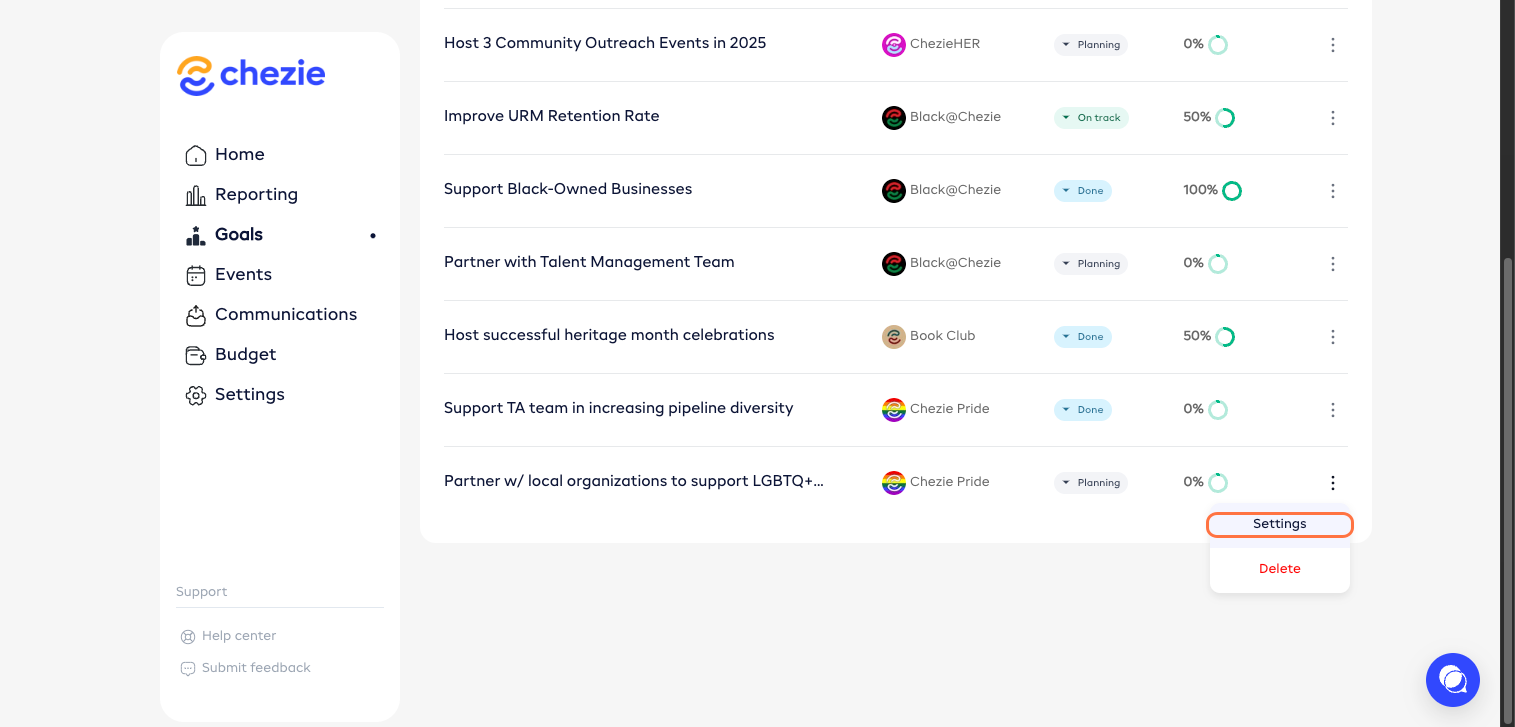The image size is (1515, 727).
Task: Click Submit feedback link
Action: pyautogui.click(x=255, y=668)
